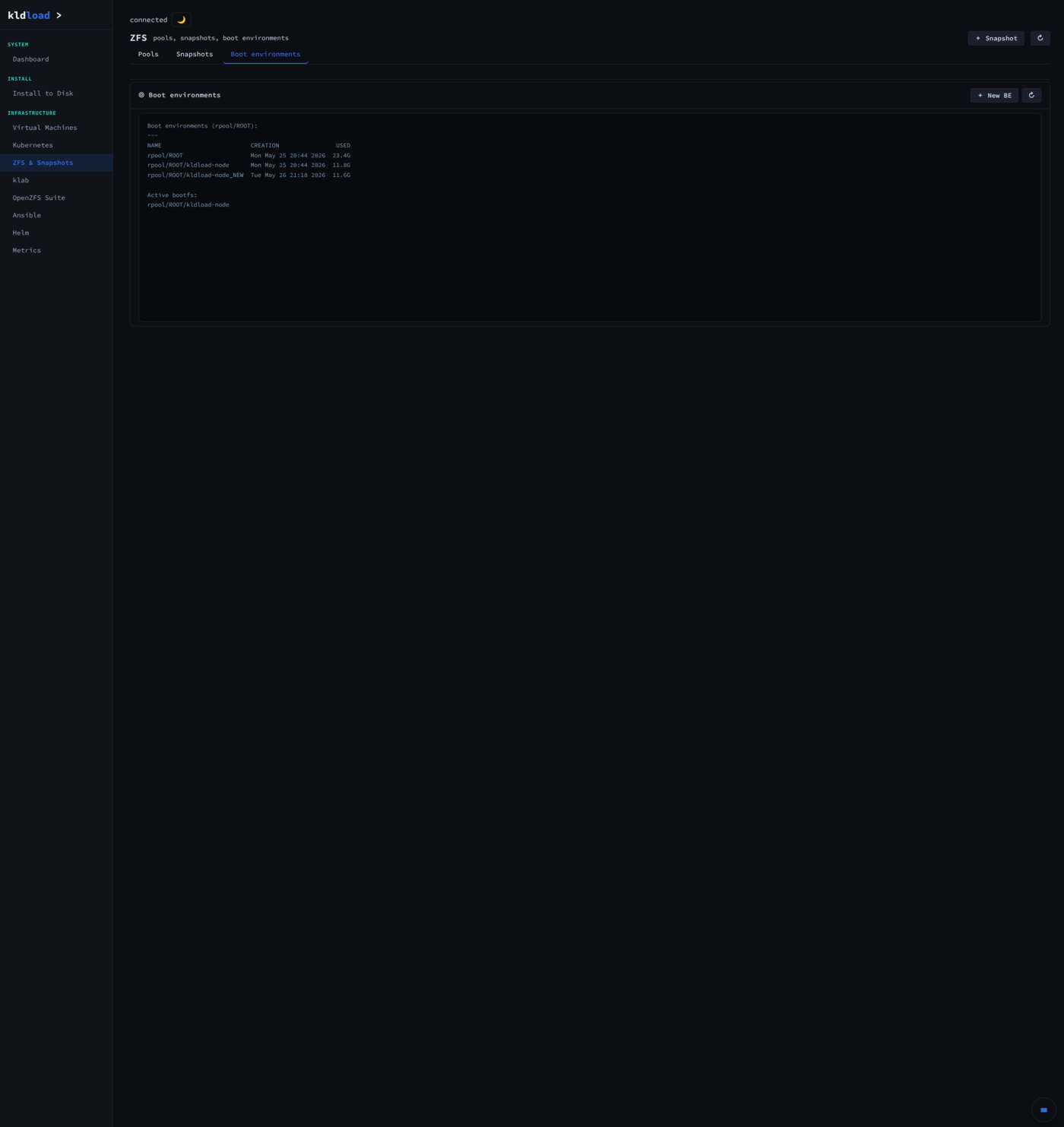Switch to the Snapshots tab
Viewport: 1064px width, 1127px height.
195,54
